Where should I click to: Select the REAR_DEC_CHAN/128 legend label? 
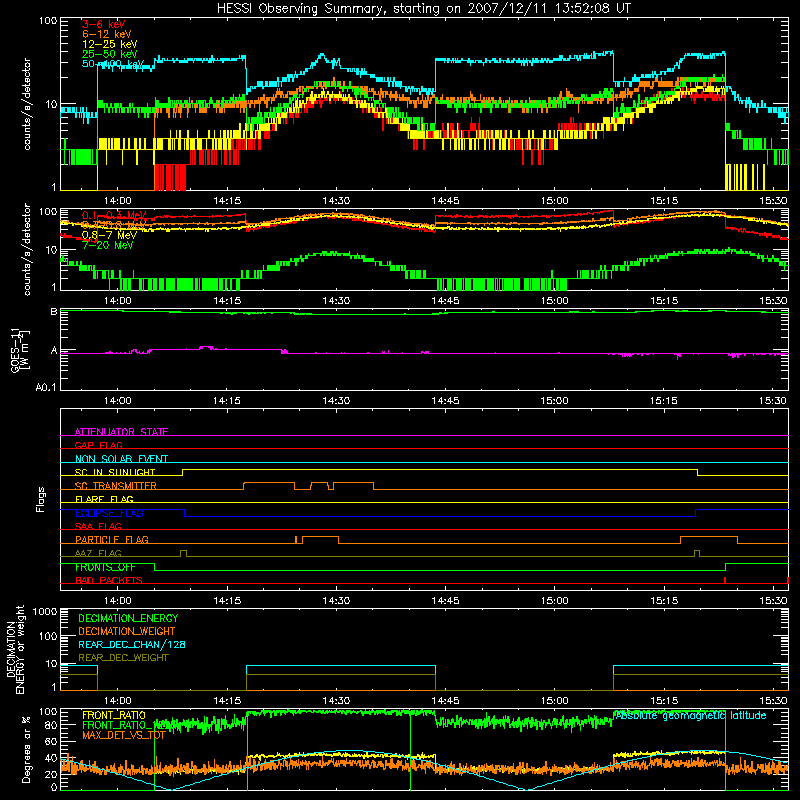pyautogui.click(x=132, y=644)
